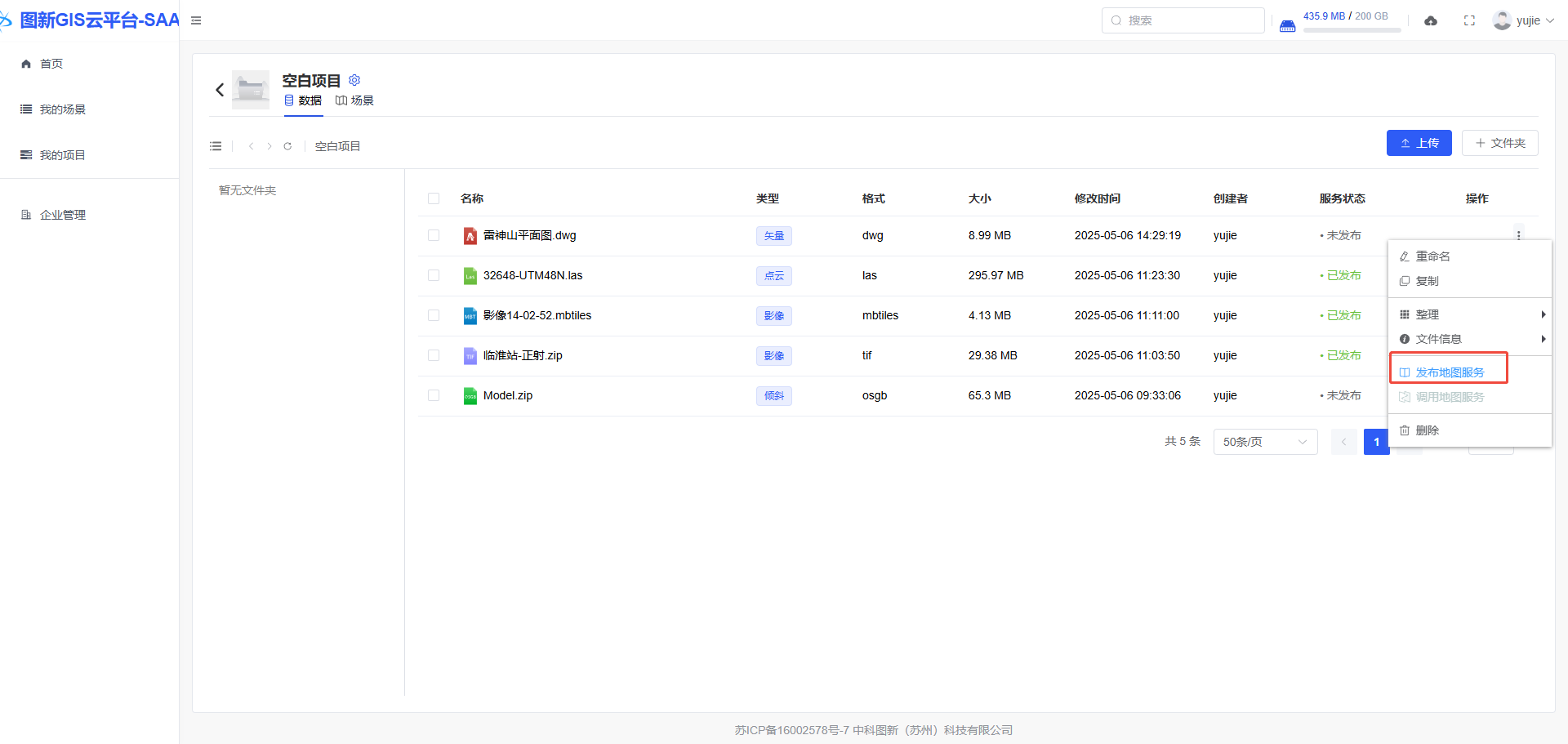
Task: Click the refresh icon in file toolbar
Action: (x=287, y=146)
